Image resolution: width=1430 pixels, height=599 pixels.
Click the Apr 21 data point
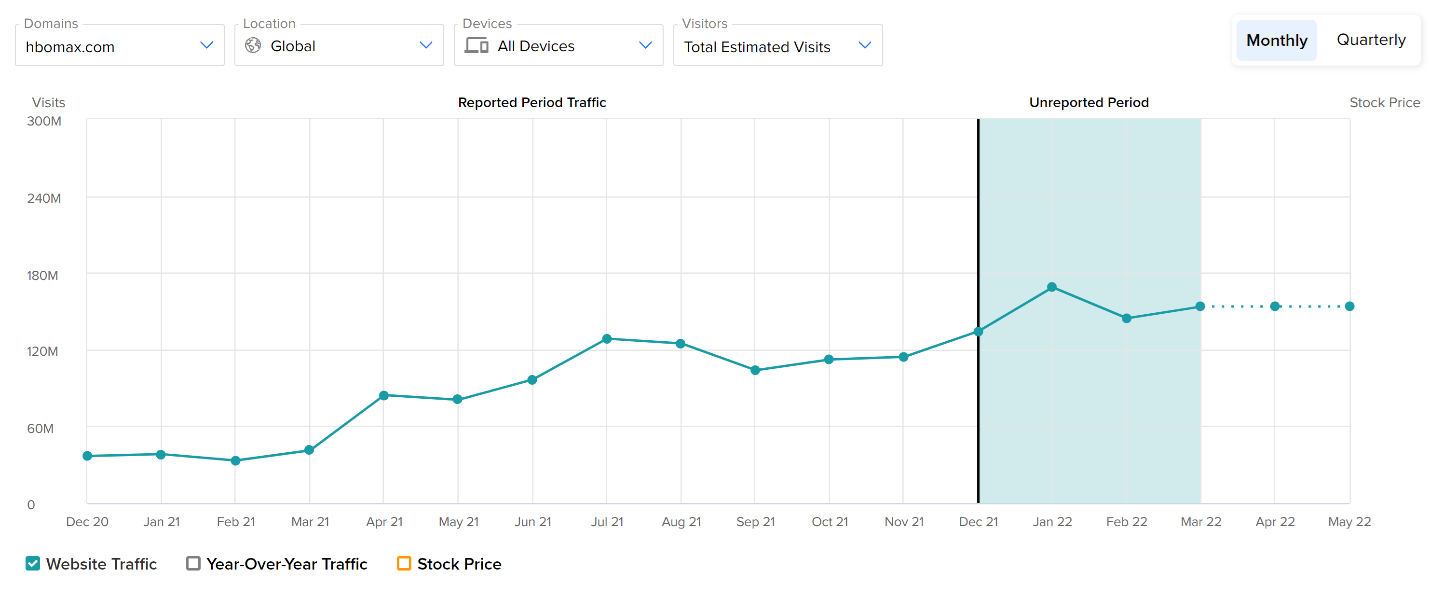[384, 395]
